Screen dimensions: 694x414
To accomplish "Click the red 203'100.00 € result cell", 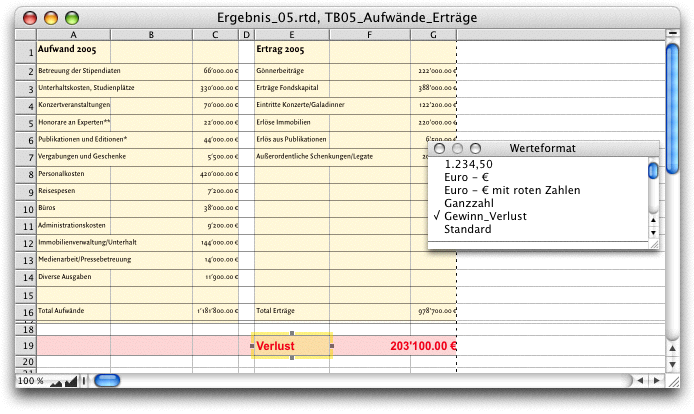I will pyautogui.click(x=410, y=346).
